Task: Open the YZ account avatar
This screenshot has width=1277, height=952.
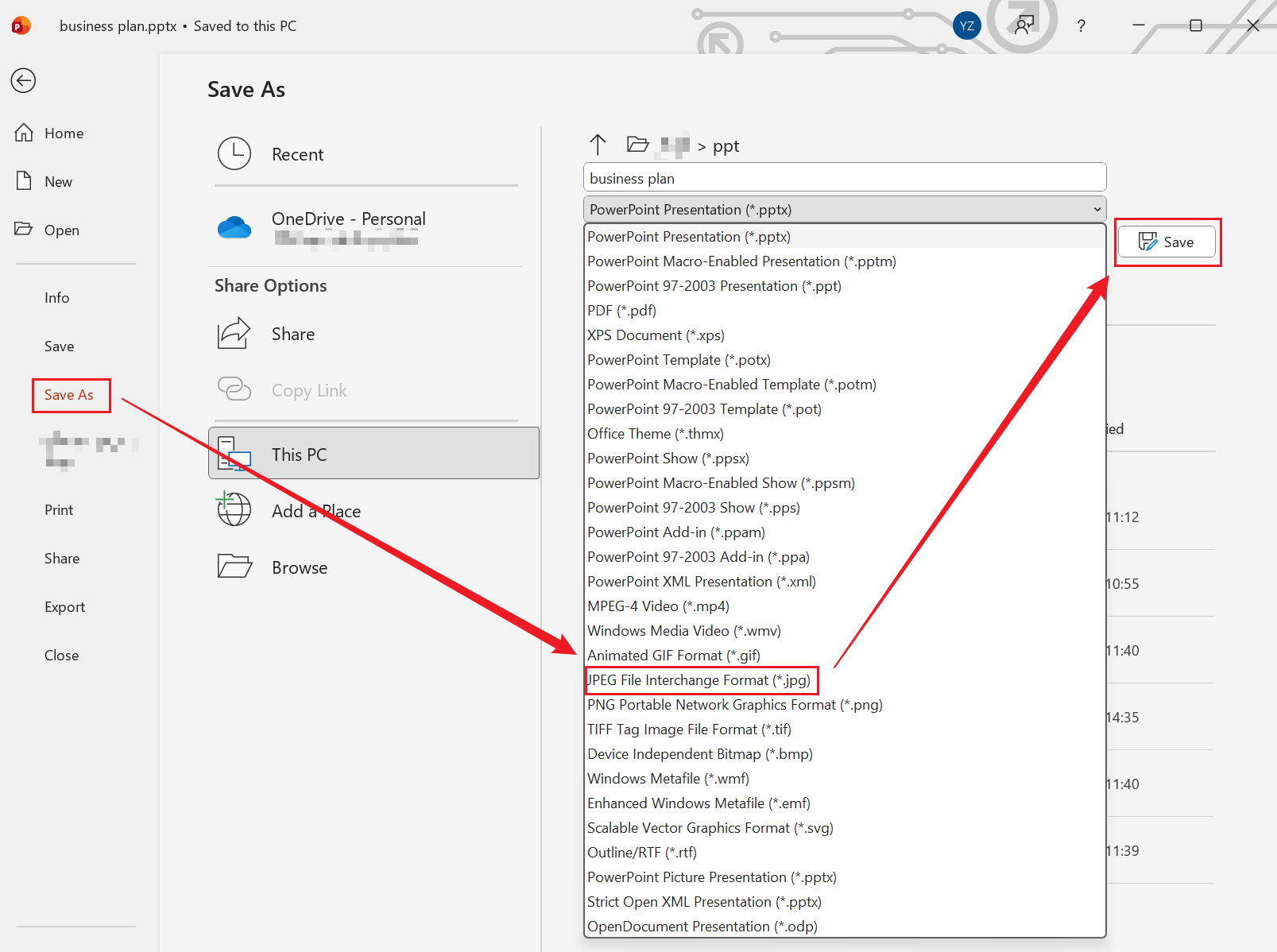Action: 966,26
